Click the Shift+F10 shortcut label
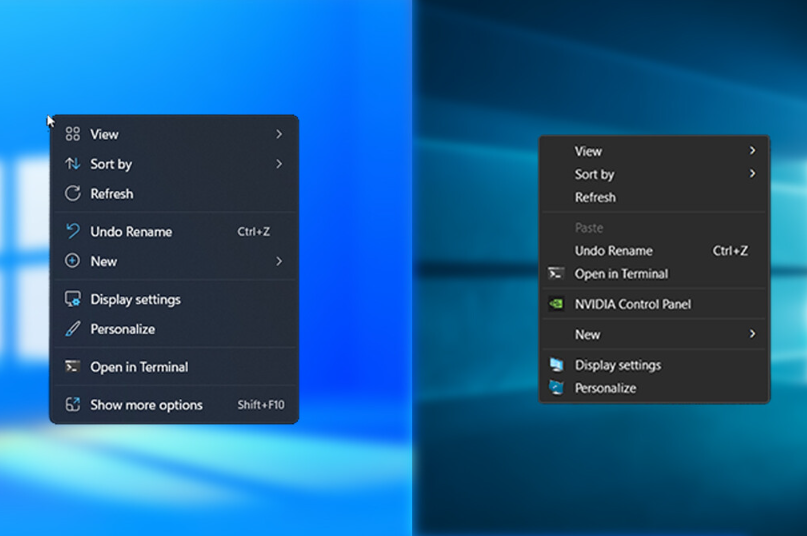The image size is (807, 536). [x=260, y=405]
